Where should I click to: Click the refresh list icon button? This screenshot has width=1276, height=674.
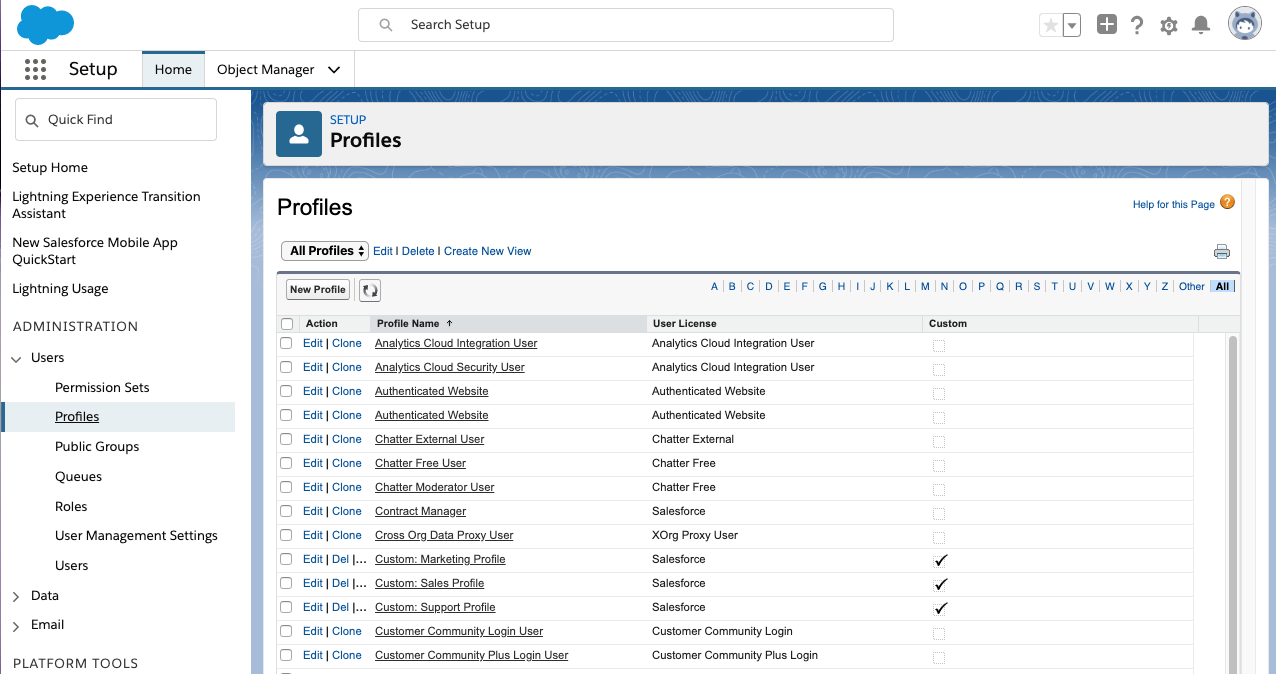coord(370,290)
